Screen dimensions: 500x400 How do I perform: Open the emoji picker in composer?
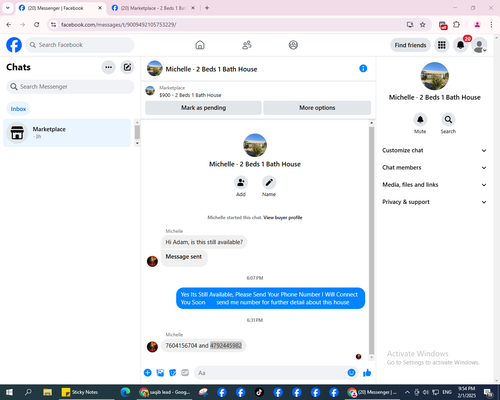351,373
